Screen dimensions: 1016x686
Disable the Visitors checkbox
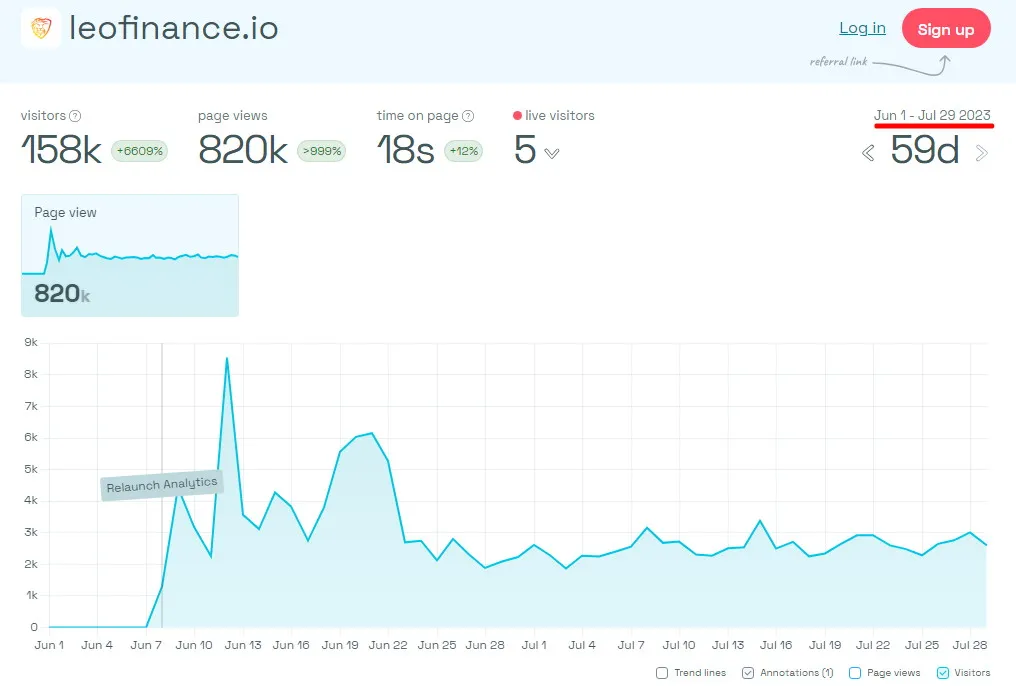tap(943, 673)
